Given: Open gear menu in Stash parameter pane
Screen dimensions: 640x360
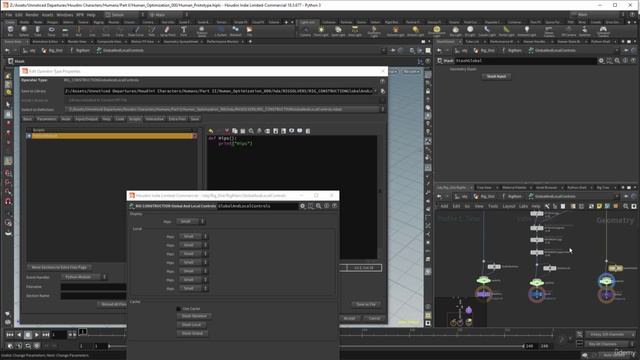Looking at the screenshot, I should coord(601,60).
